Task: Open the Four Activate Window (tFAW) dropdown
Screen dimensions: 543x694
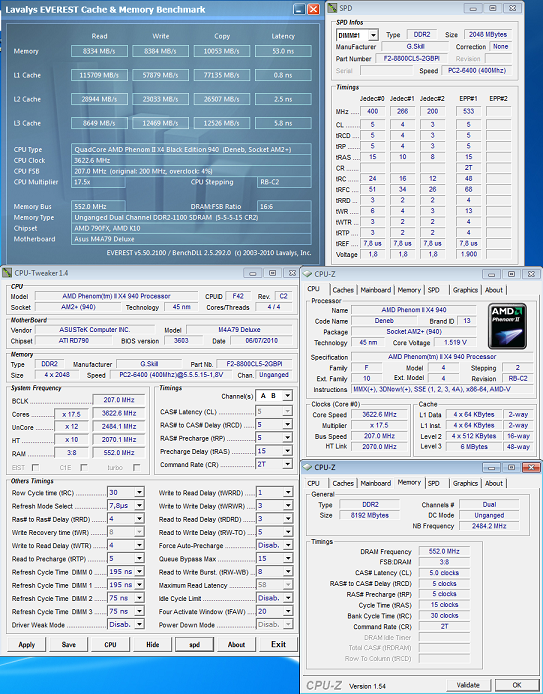Action: (288, 611)
